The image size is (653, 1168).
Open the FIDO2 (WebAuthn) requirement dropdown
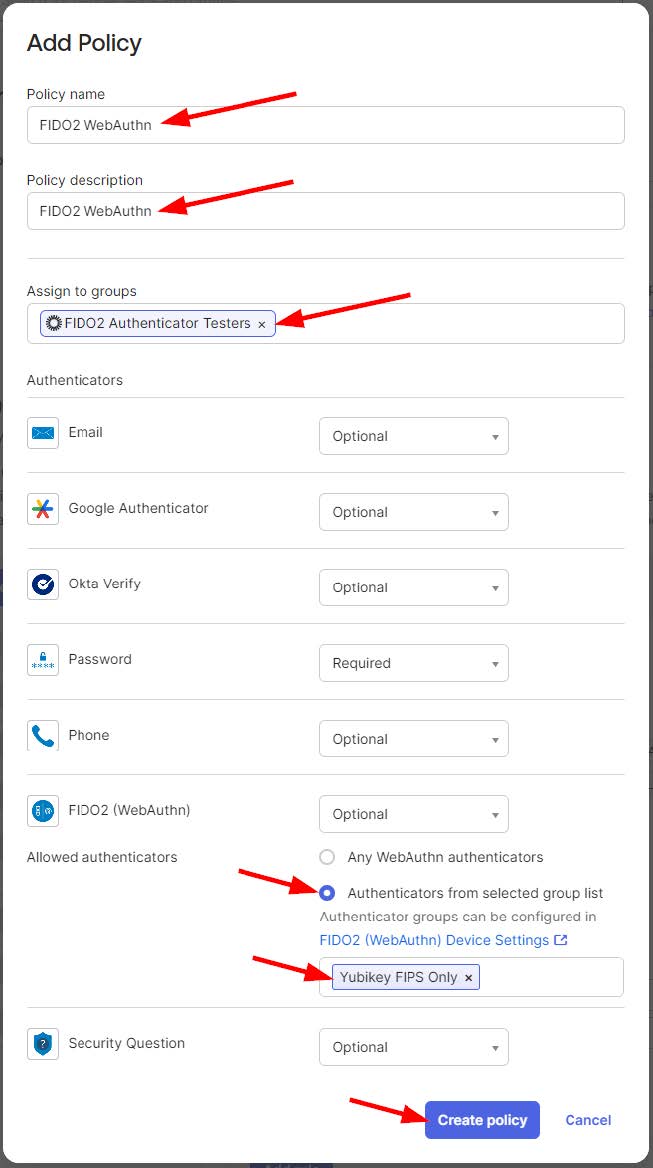pos(413,814)
